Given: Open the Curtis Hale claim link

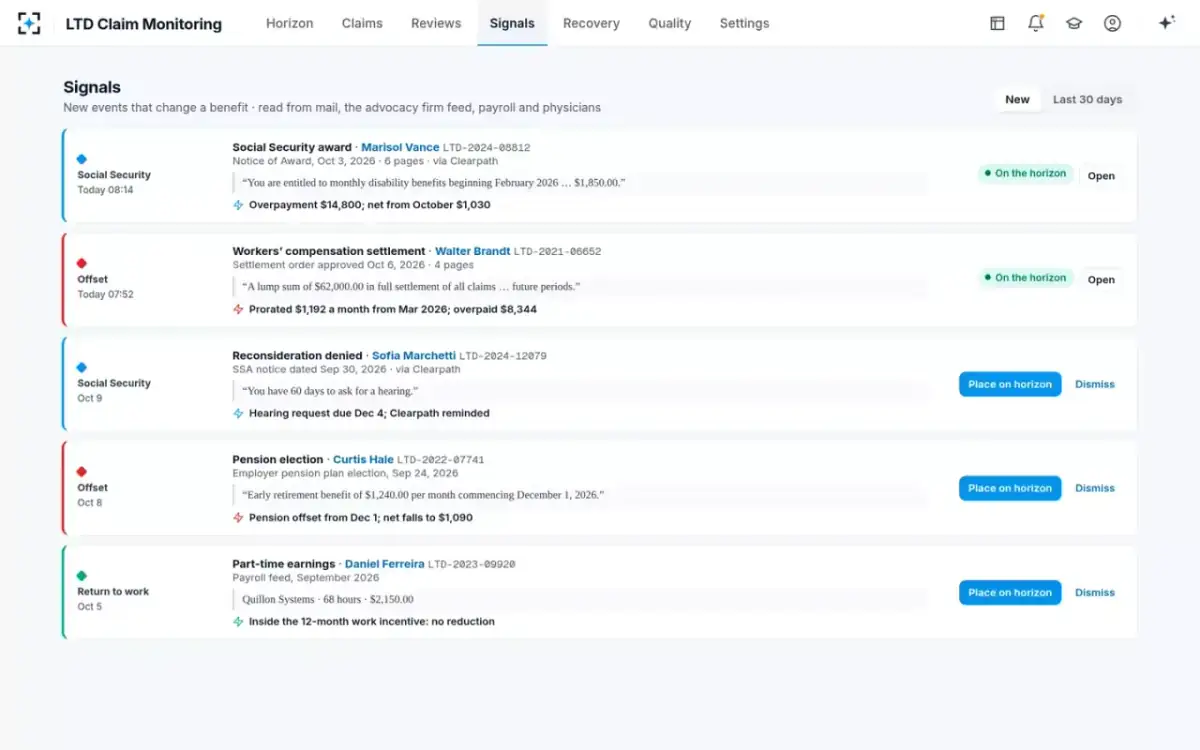Looking at the screenshot, I should (x=363, y=459).
